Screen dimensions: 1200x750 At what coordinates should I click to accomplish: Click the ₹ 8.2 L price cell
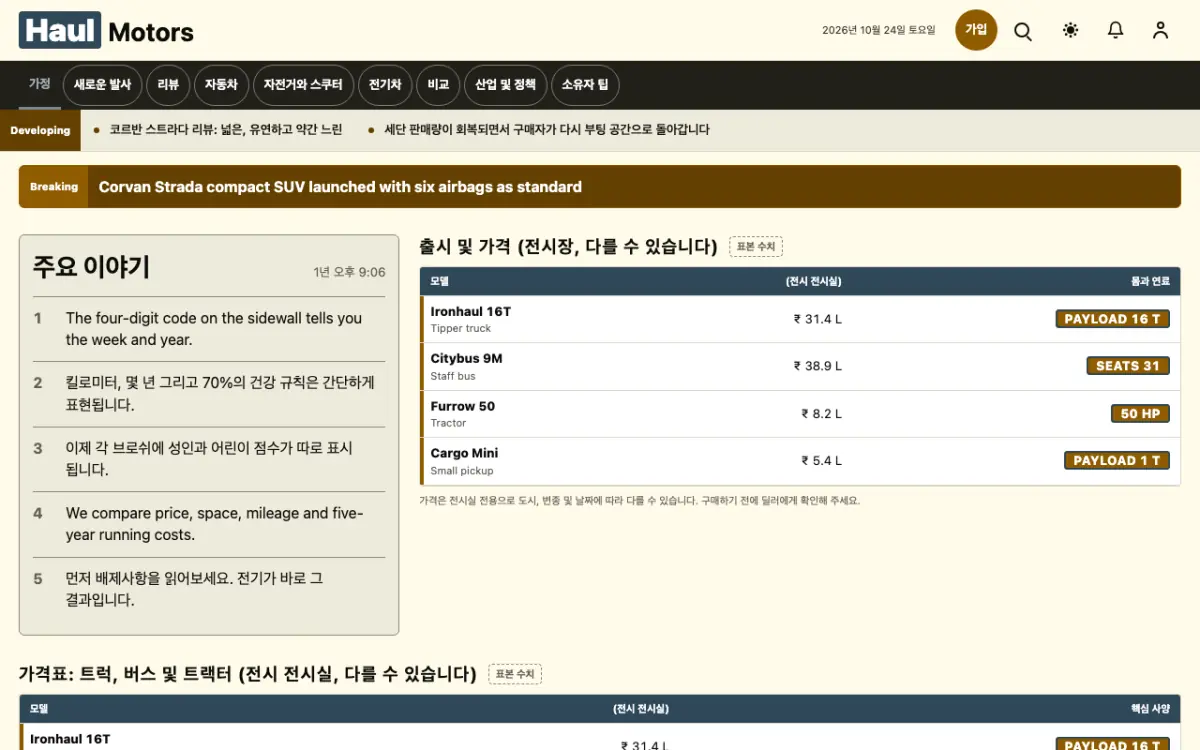tap(821, 414)
